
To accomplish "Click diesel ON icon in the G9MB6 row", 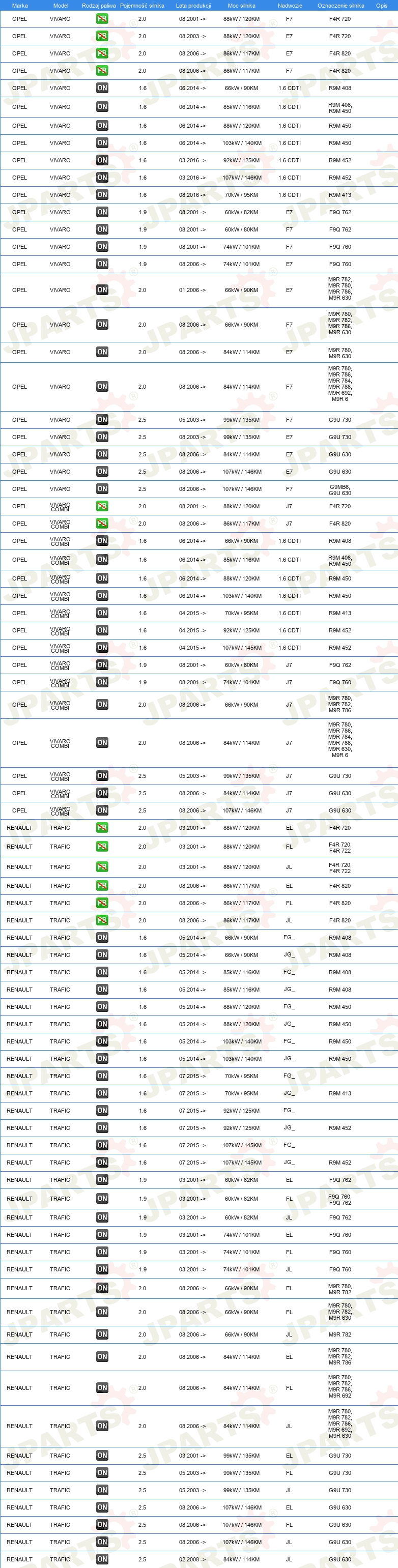I will coord(102,489).
